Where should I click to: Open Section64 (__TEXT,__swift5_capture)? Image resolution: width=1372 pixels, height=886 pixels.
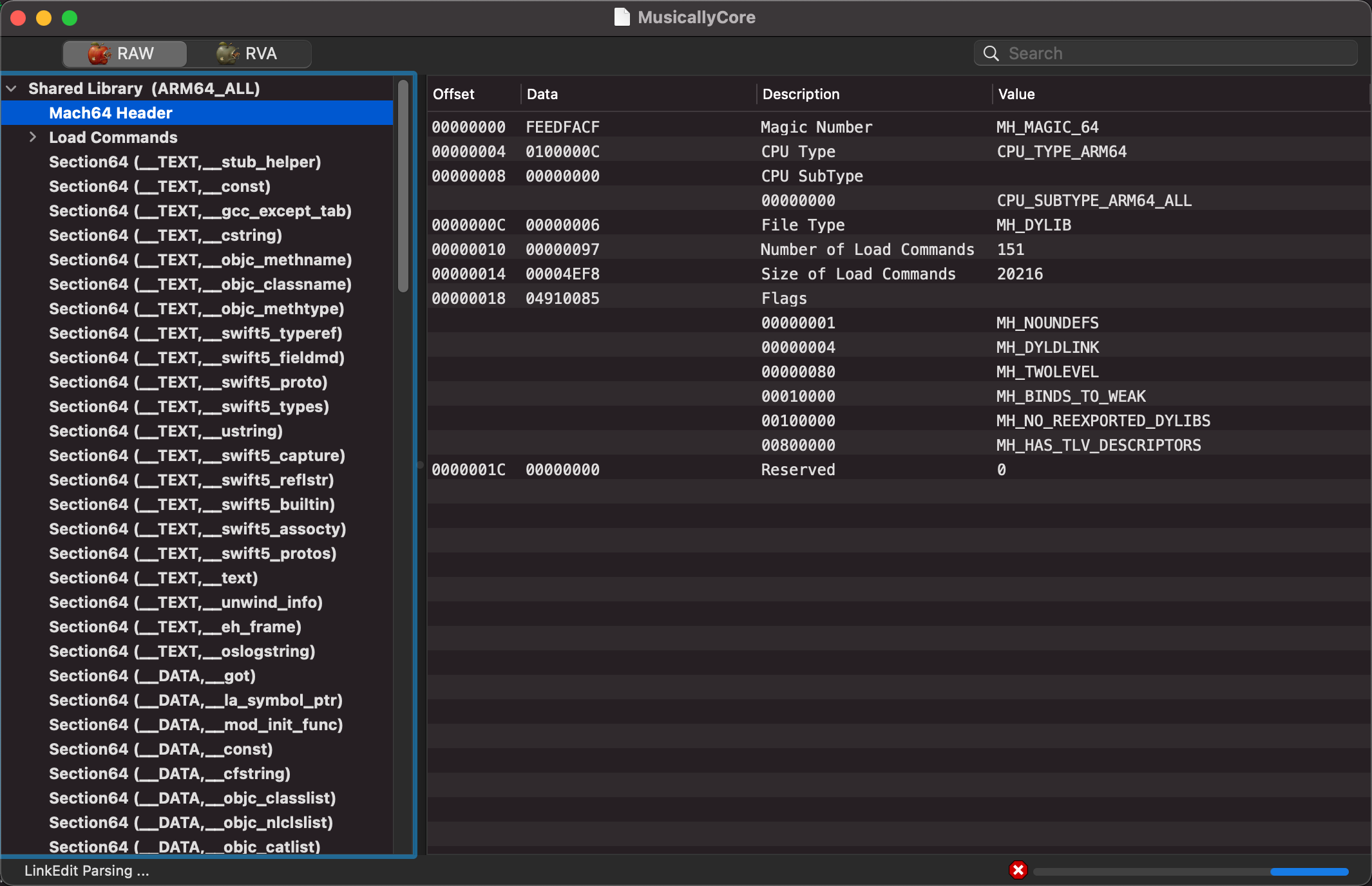(x=197, y=455)
